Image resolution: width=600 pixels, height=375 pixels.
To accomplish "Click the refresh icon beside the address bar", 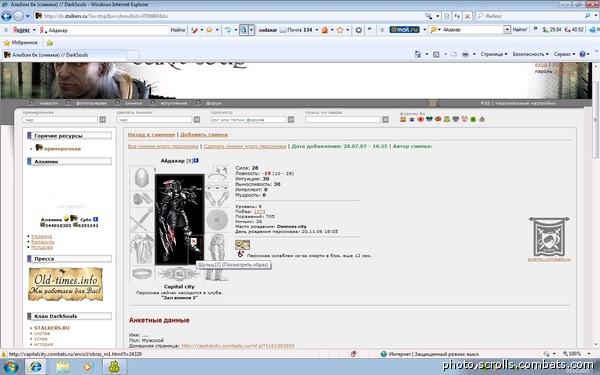I will 457,16.
